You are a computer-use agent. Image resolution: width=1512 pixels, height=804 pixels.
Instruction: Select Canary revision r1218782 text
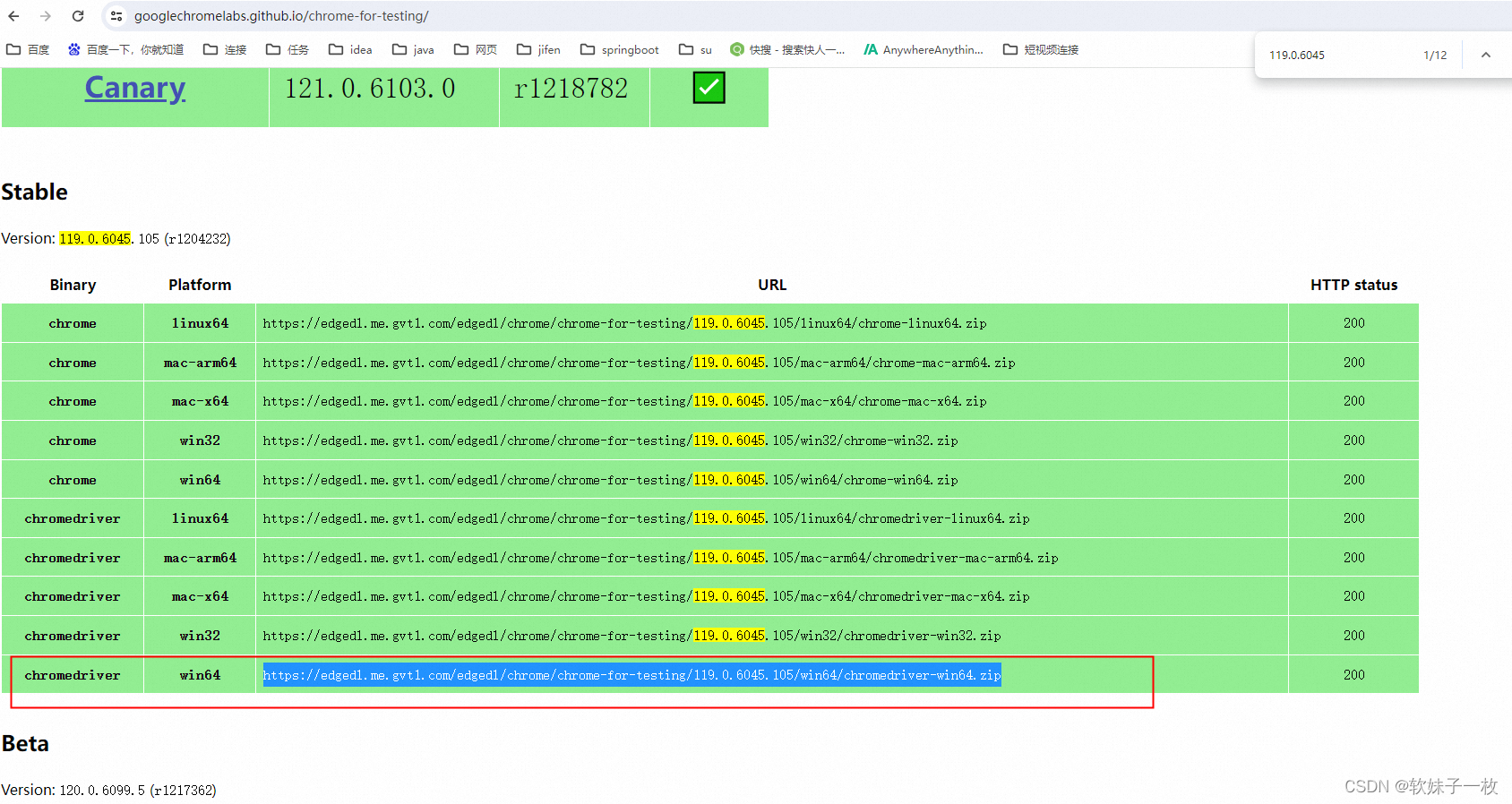[571, 89]
